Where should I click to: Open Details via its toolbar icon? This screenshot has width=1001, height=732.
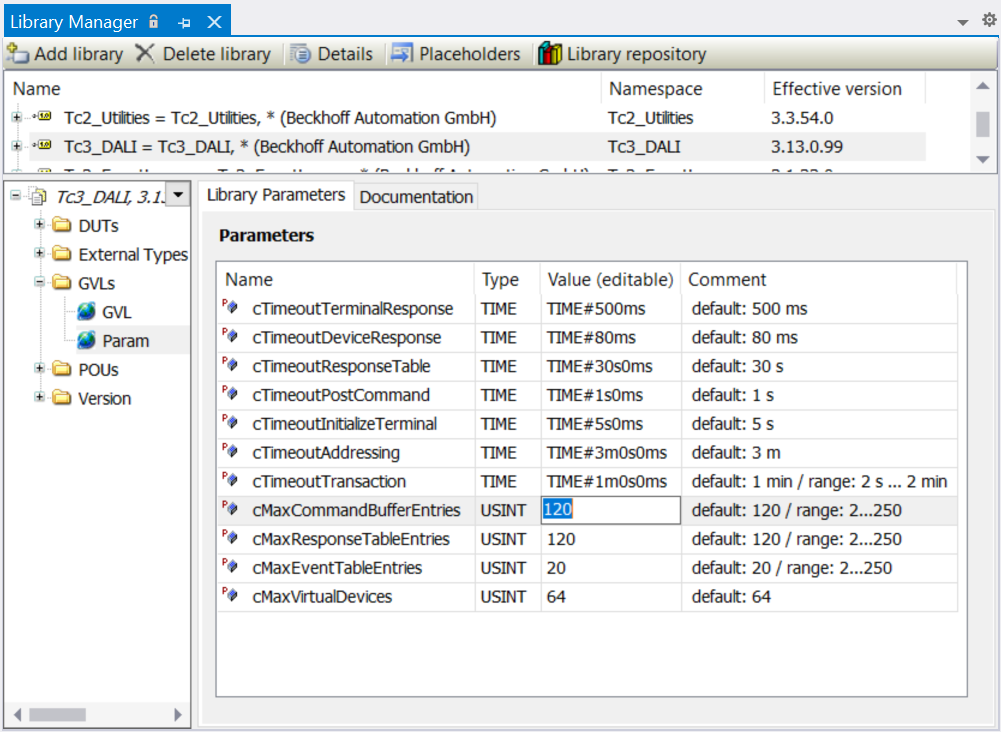(300, 54)
